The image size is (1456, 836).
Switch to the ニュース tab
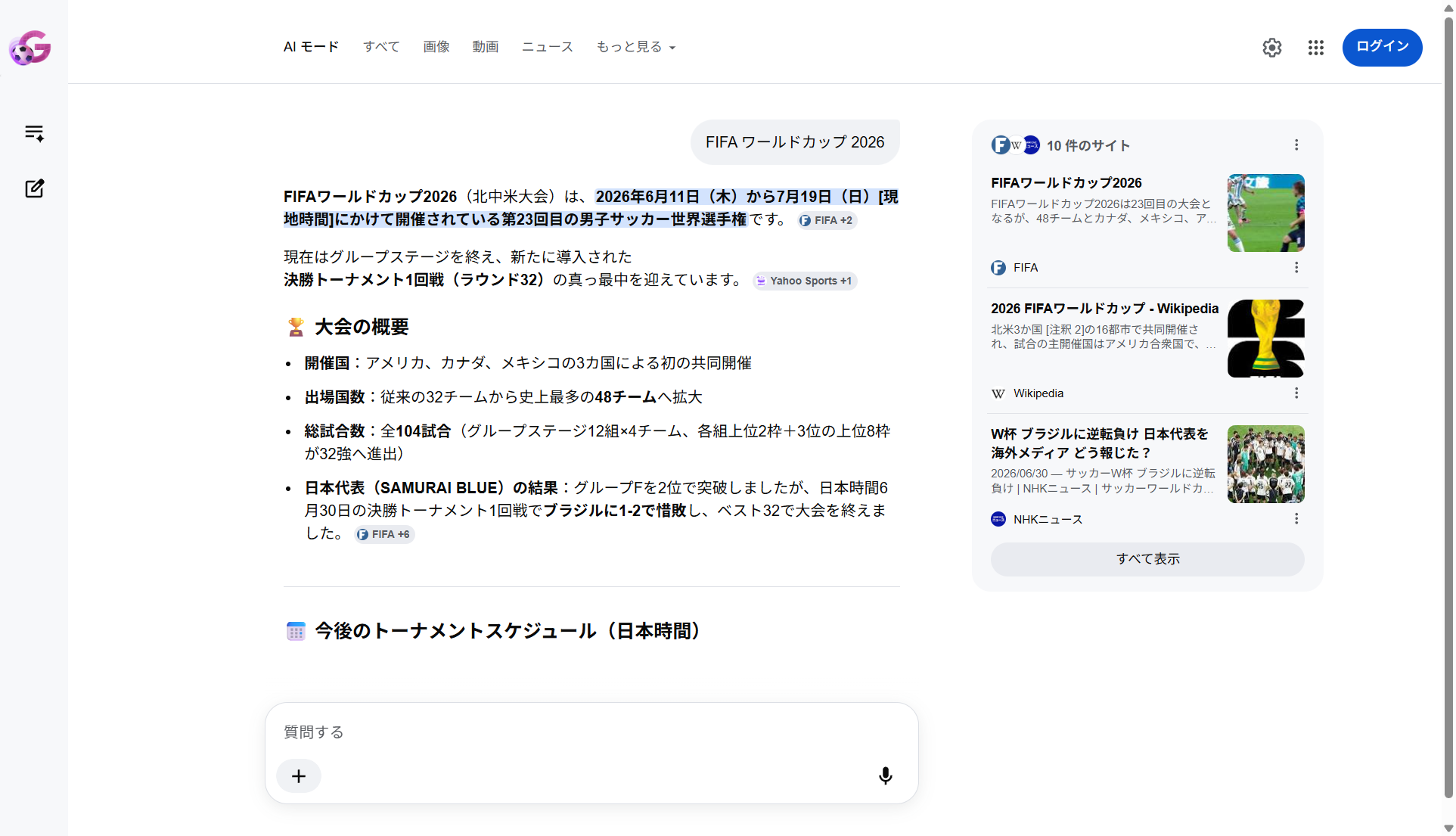coord(548,47)
